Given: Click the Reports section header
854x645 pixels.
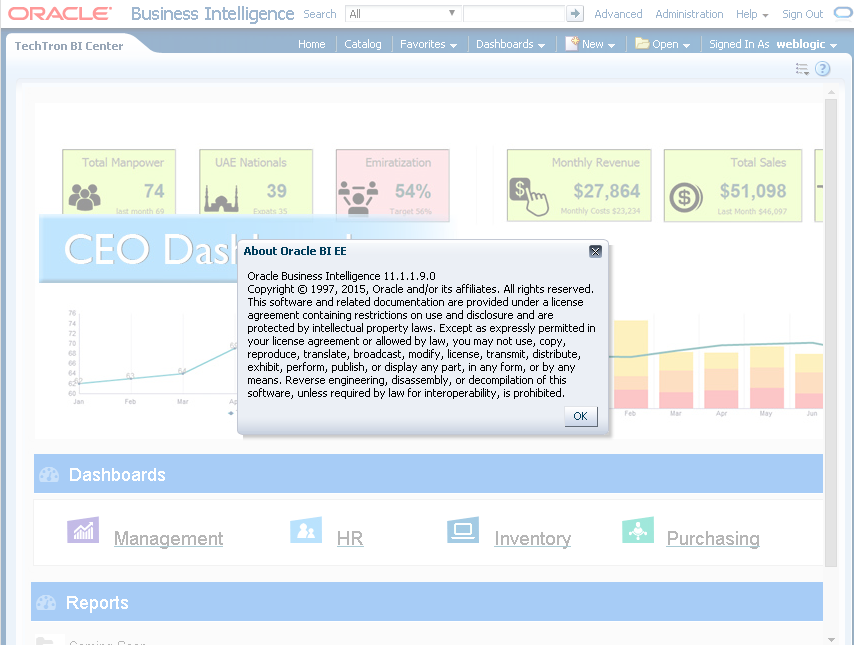Looking at the screenshot, I should coord(427,601).
